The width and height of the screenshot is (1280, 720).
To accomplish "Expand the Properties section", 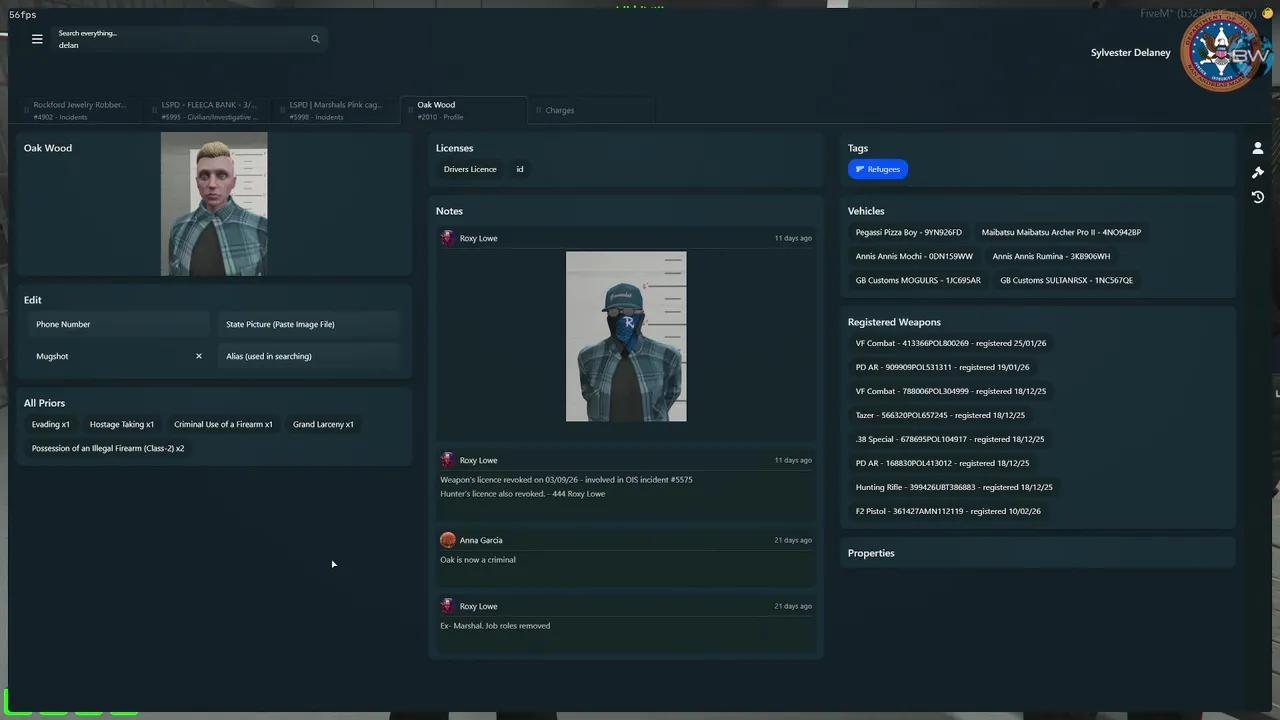I will click(871, 553).
